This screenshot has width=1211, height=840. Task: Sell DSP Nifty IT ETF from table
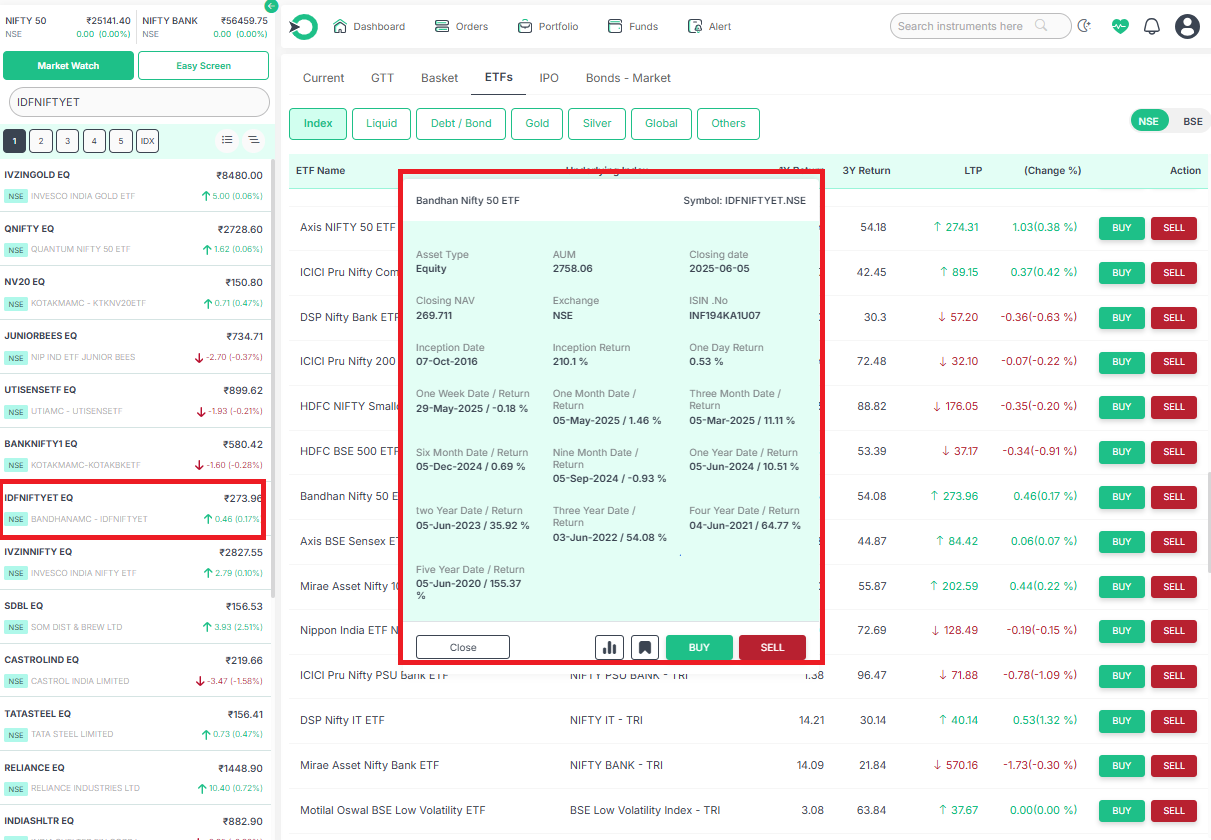pyautogui.click(x=1174, y=720)
